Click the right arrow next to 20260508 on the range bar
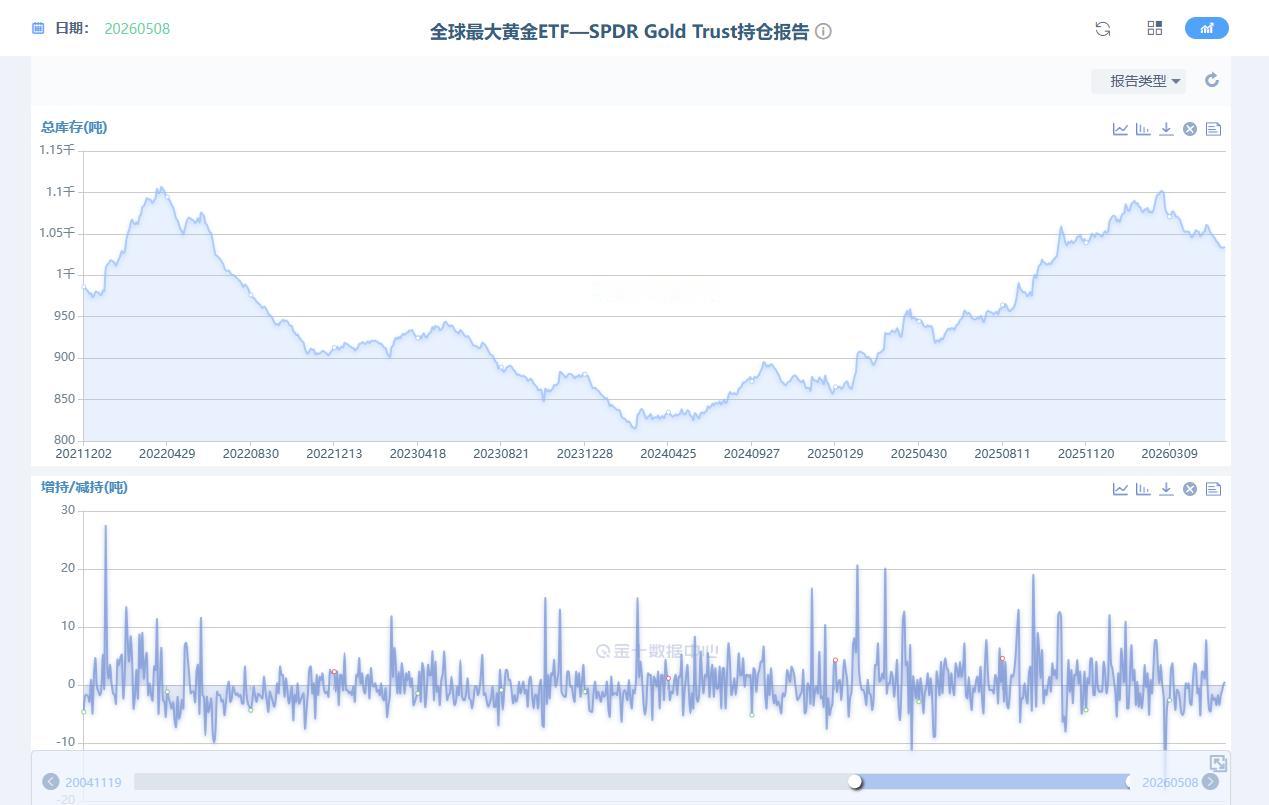Image resolution: width=1269 pixels, height=805 pixels. pyautogui.click(x=1210, y=782)
